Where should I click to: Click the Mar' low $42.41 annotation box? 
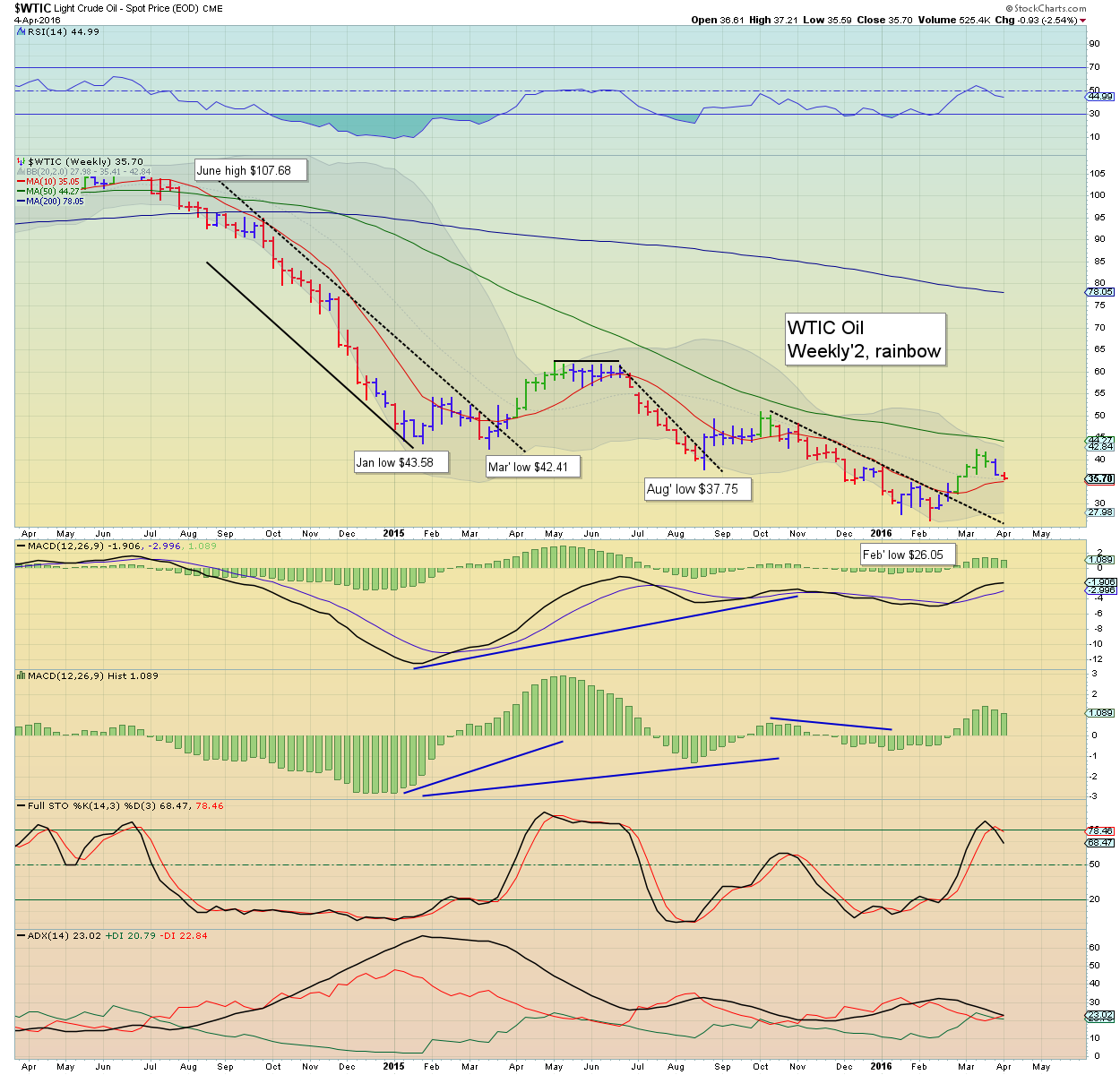(533, 466)
